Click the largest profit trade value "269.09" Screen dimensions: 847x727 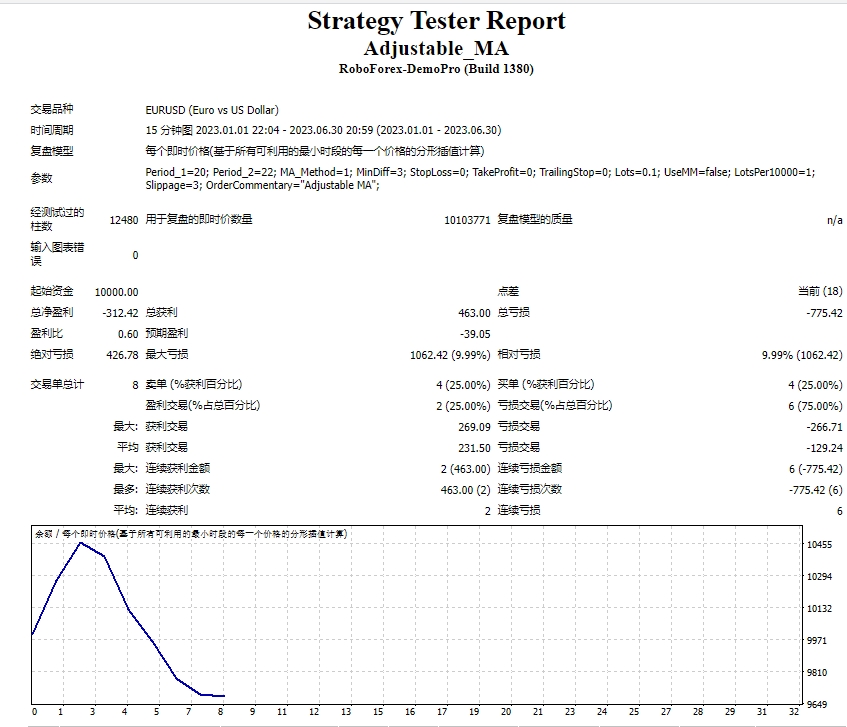474,427
